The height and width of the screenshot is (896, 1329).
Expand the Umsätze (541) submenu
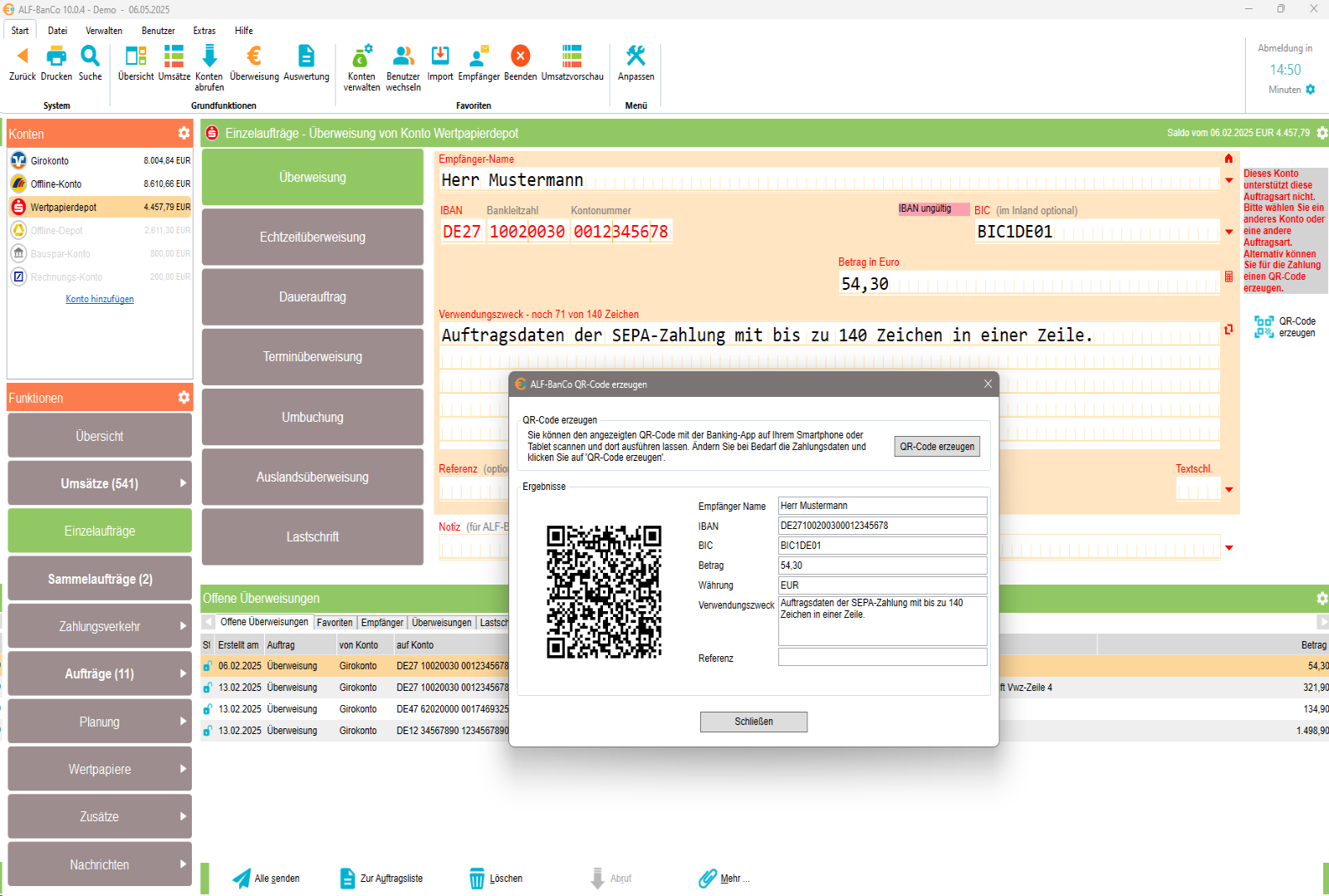pos(183,482)
